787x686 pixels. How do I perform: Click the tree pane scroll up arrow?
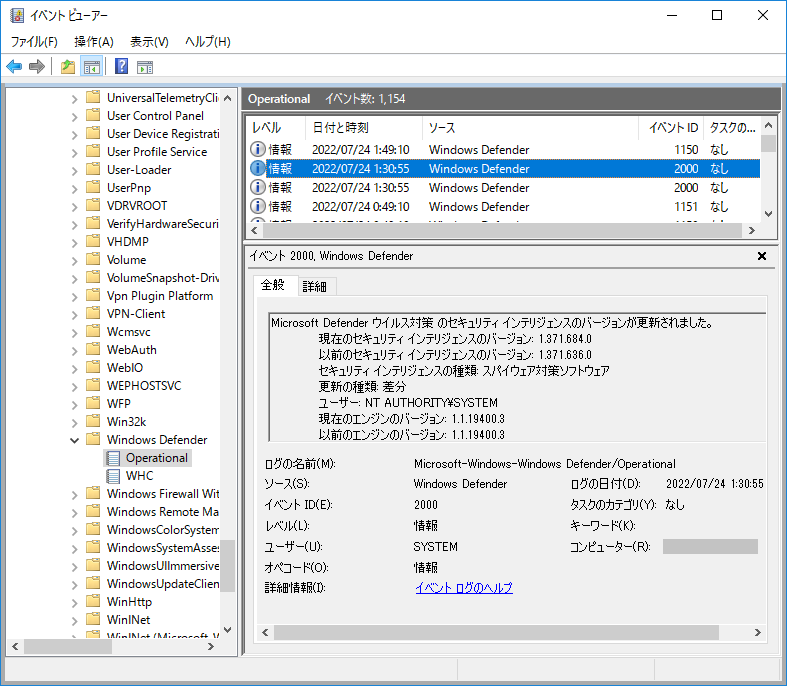tap(227, 98)
